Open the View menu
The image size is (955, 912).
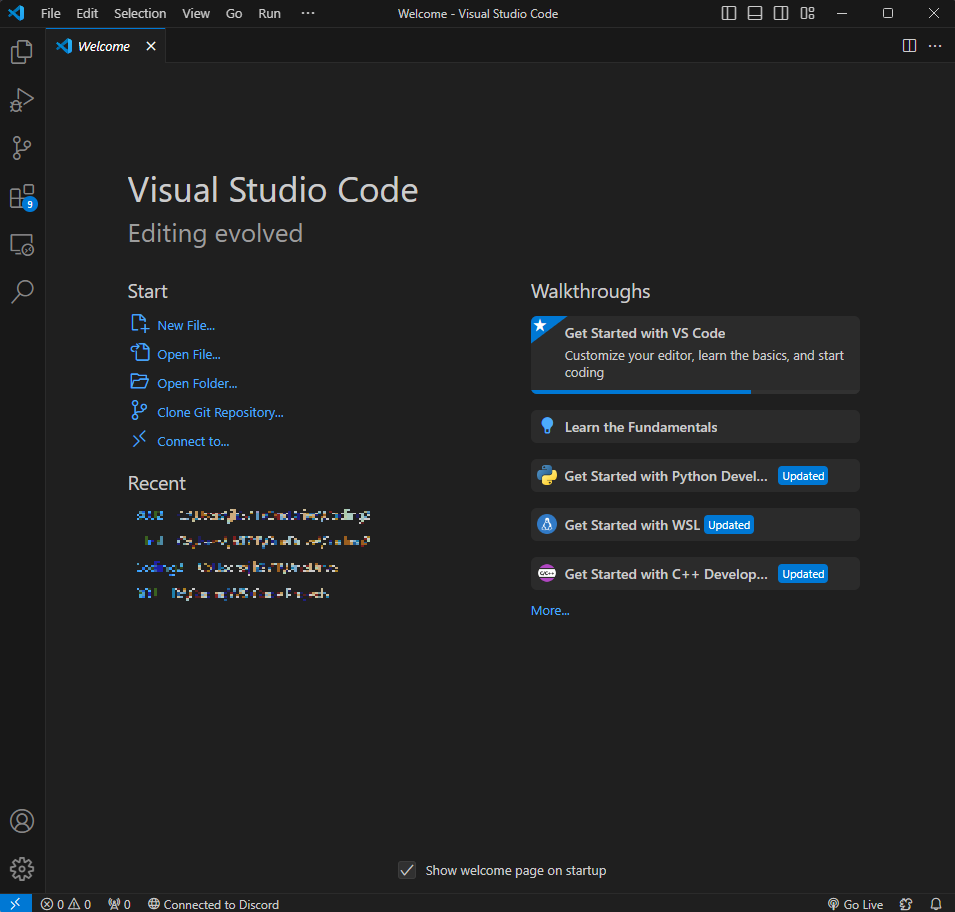tap(196, 13)
